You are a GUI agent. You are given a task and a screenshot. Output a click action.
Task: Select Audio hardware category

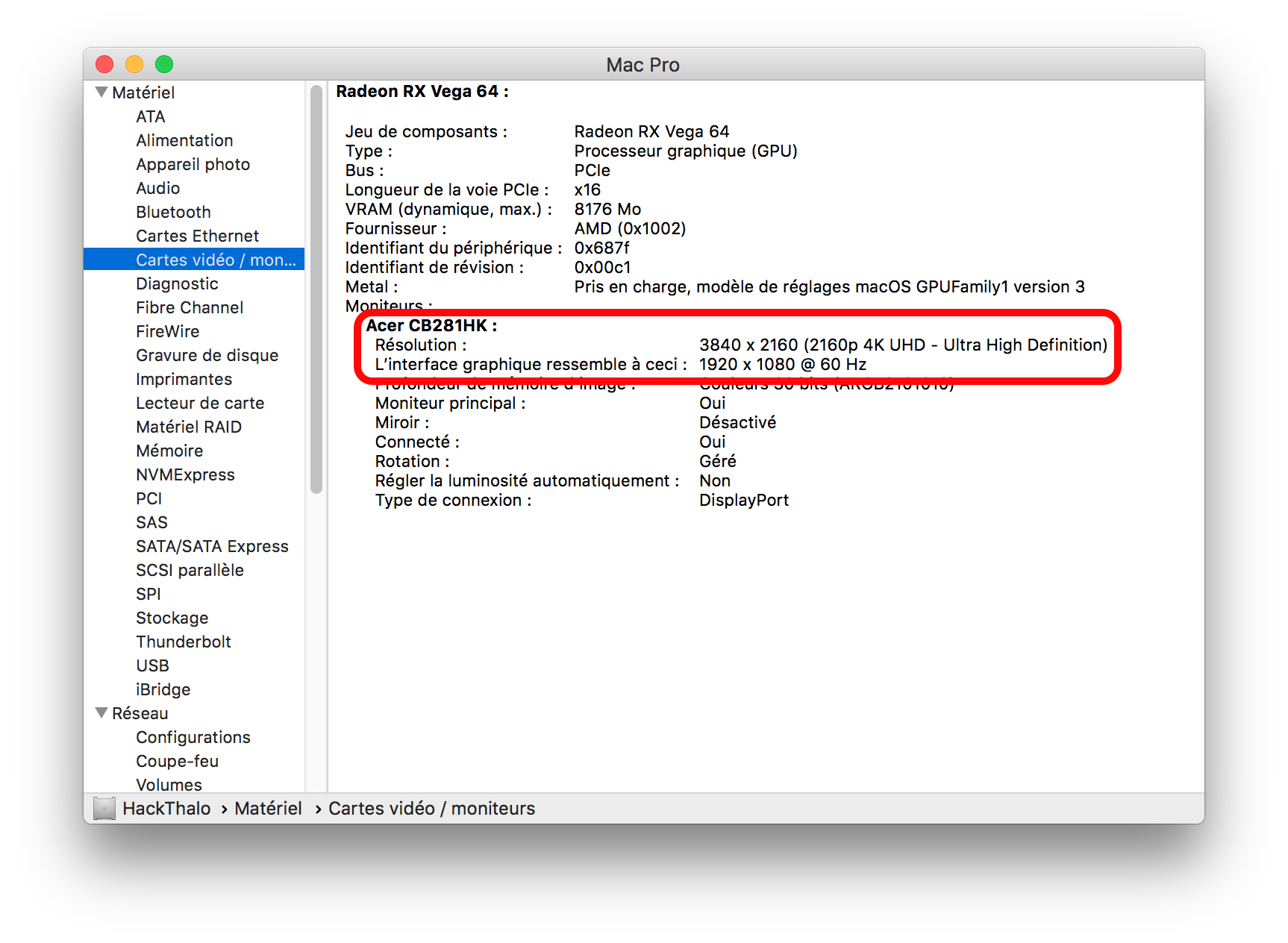157,188
